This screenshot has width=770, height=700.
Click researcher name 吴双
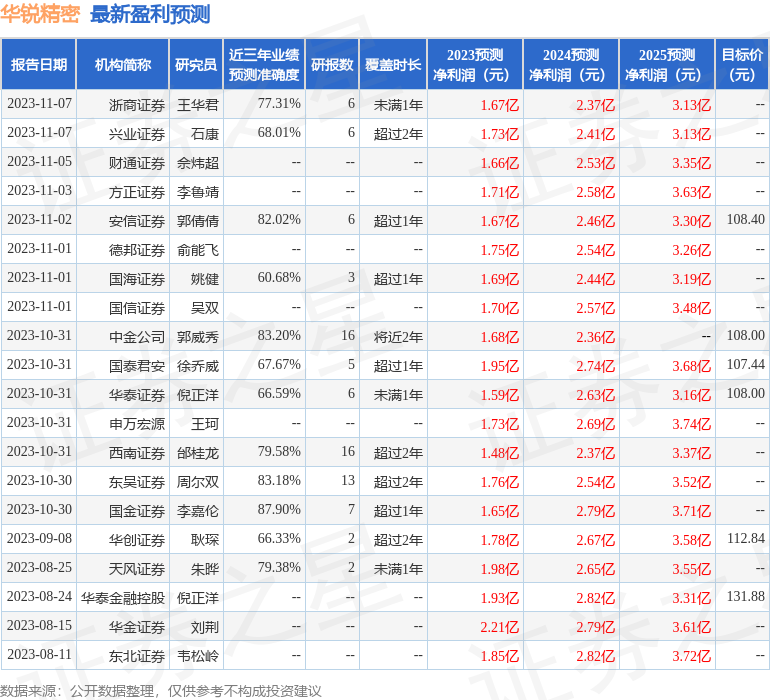point(205,308)
